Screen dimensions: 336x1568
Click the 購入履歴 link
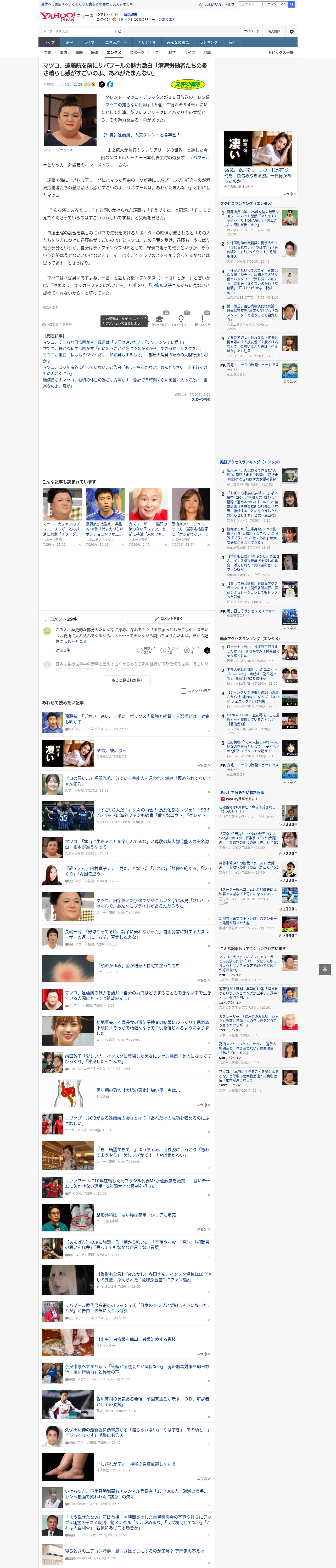coord(274,32)
